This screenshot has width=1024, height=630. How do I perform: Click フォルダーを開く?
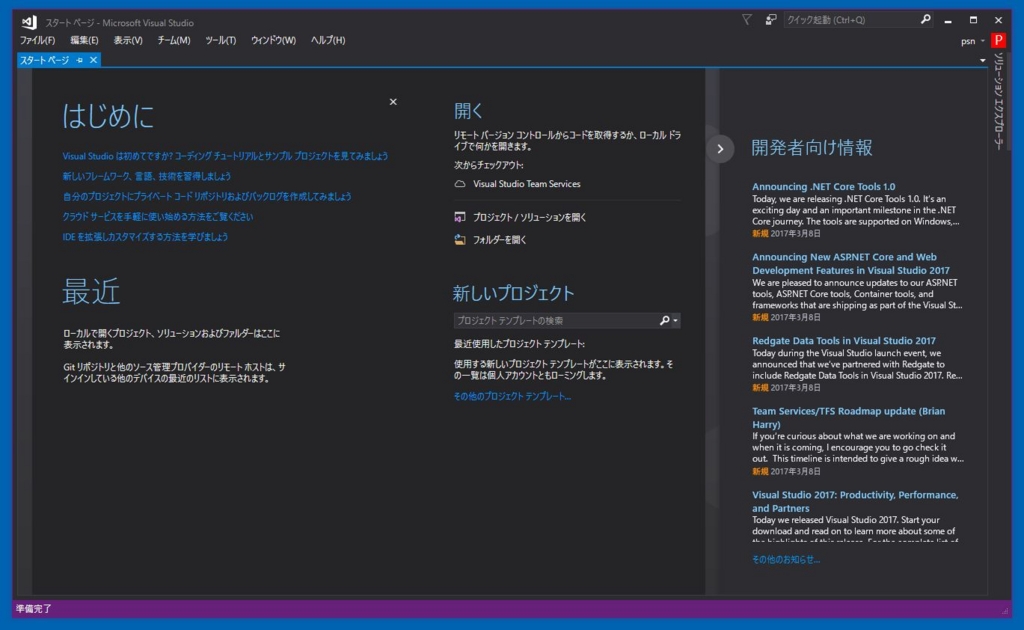coord(500,240)
